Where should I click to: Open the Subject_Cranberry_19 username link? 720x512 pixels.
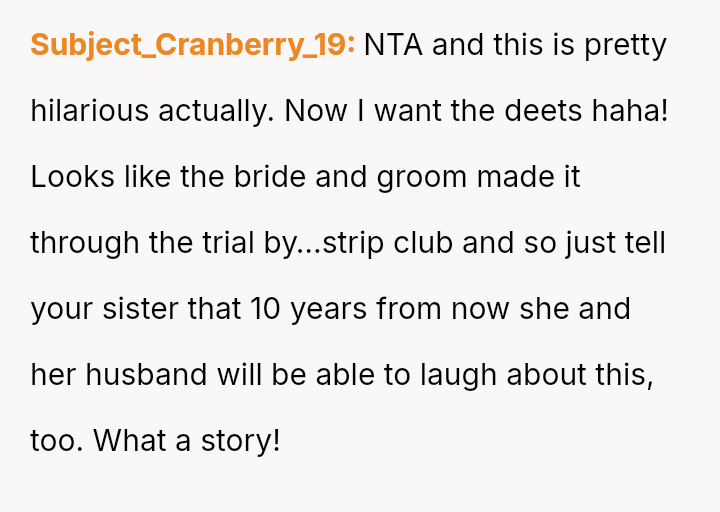pyautogui.click(x=193, y=46)
